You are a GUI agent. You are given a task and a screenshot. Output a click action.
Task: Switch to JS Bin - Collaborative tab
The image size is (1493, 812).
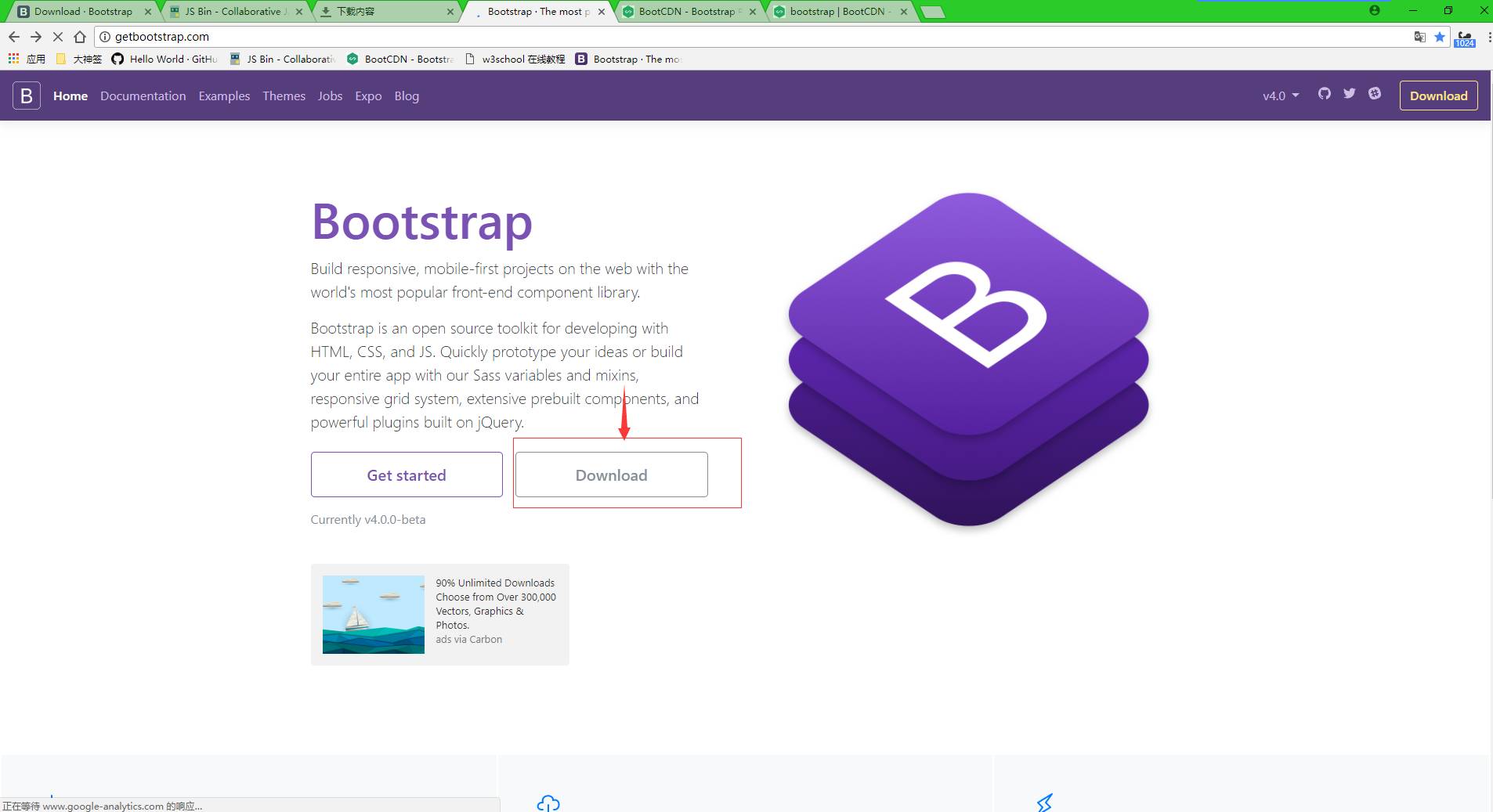(235, 12)
